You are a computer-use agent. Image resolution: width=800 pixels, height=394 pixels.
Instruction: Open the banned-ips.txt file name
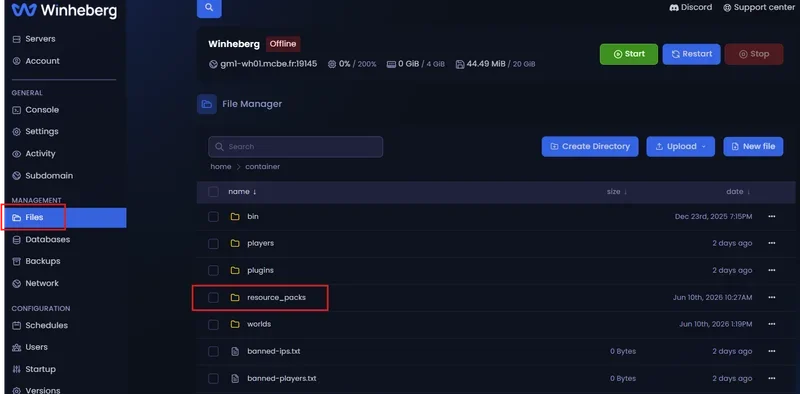[274, 352]
